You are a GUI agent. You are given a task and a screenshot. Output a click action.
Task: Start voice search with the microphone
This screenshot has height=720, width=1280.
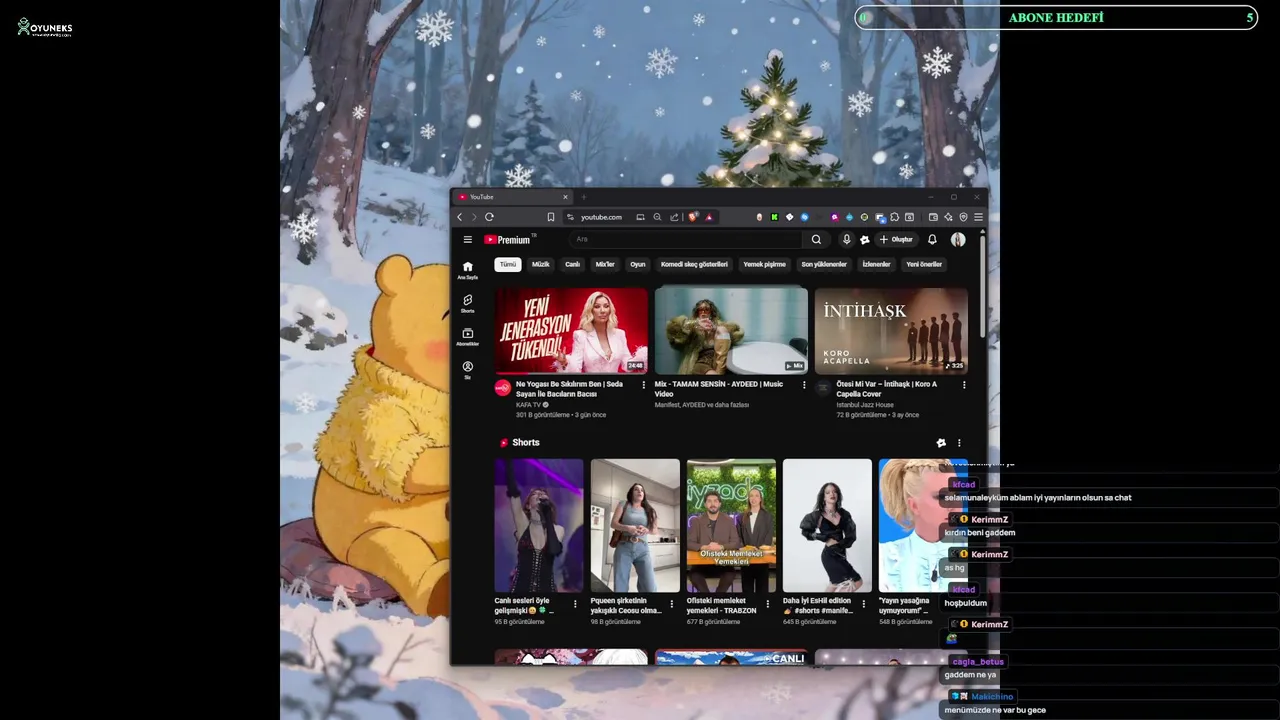point(846,240)
